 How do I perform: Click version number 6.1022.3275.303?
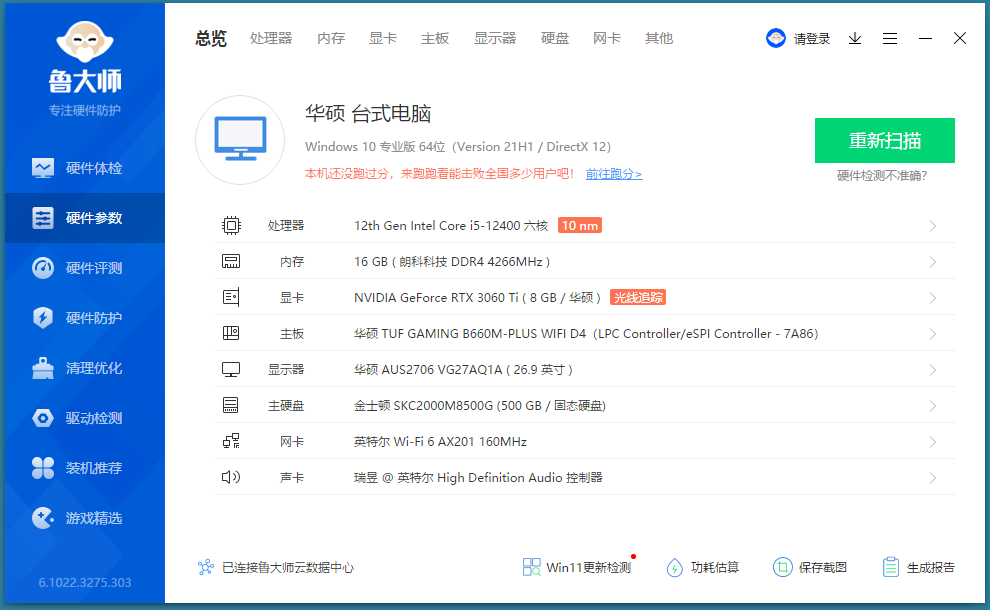click(x=85, y=582)
